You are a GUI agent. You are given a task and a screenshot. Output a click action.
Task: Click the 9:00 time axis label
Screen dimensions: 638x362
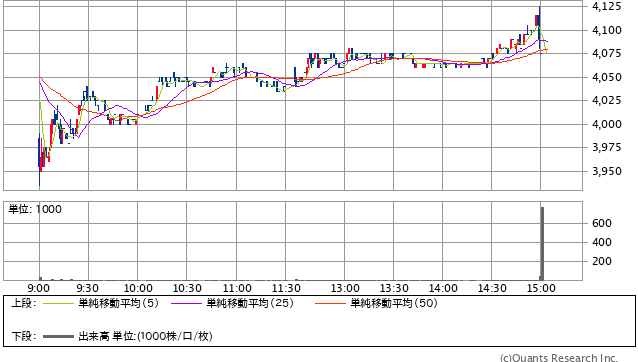tap(39, 288)
